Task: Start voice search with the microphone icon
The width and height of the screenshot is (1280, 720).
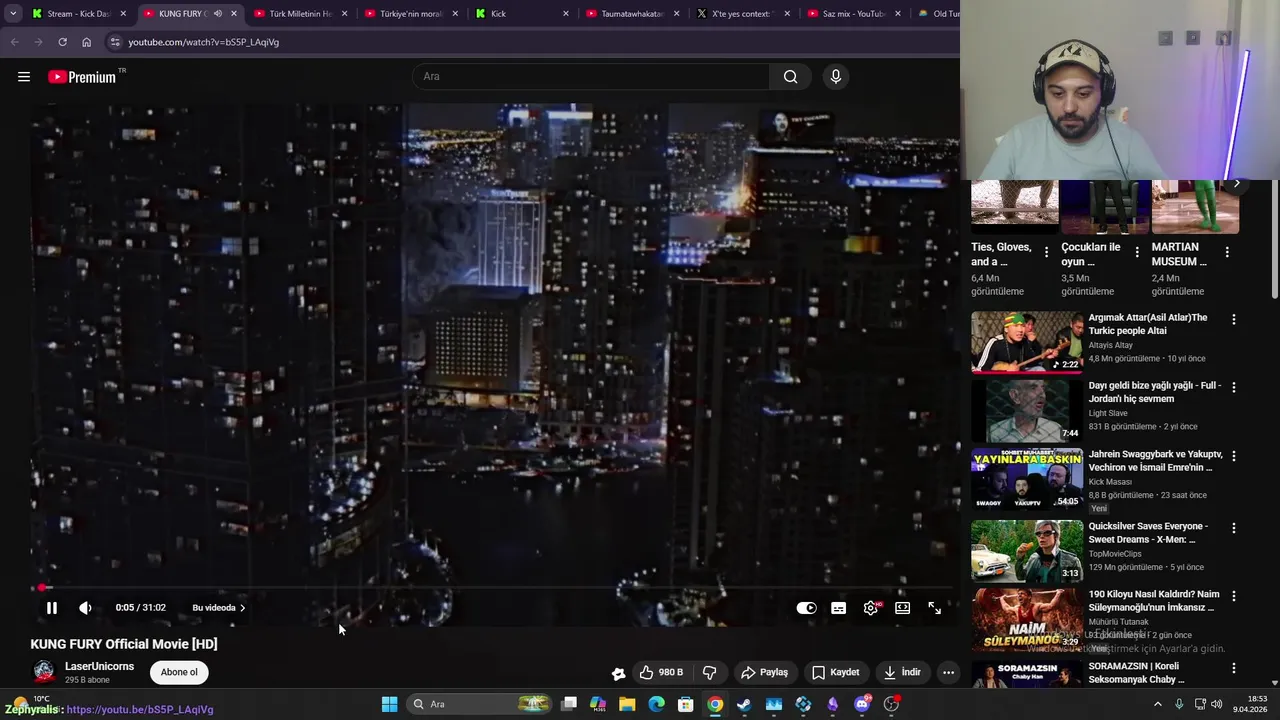Action: click(x=836, y=77)
